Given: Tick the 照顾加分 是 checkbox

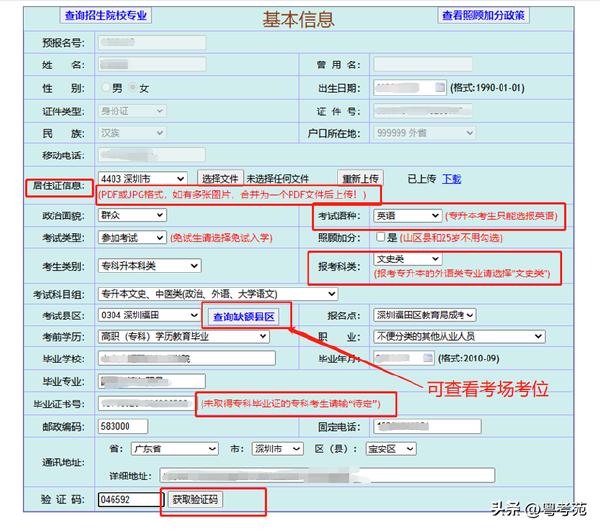Looking at the screenshot, I should click(380, 237).
